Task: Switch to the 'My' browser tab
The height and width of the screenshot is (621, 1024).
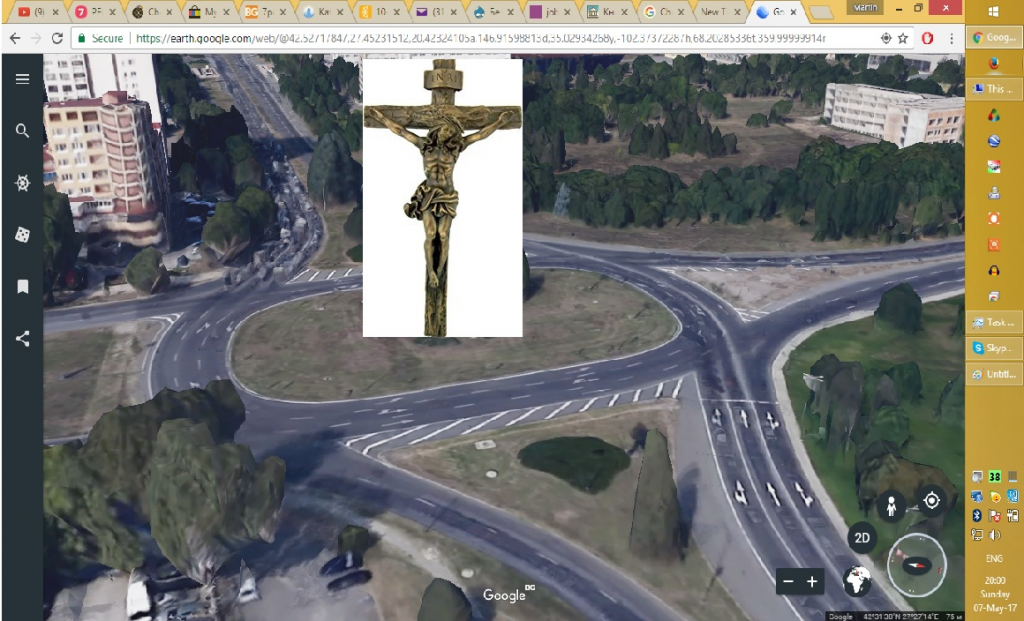Action: (x=210, y=12)
